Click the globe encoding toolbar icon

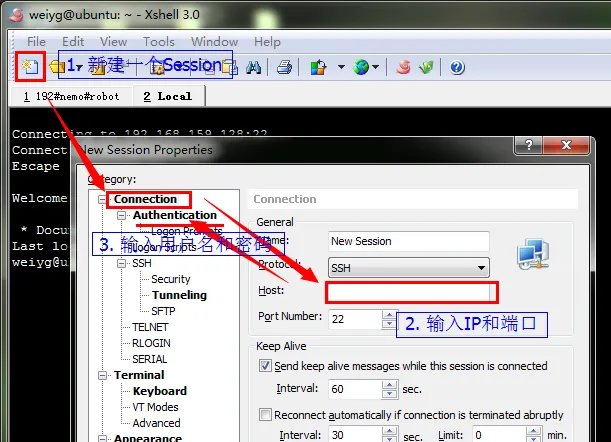[x=361, y=67]
